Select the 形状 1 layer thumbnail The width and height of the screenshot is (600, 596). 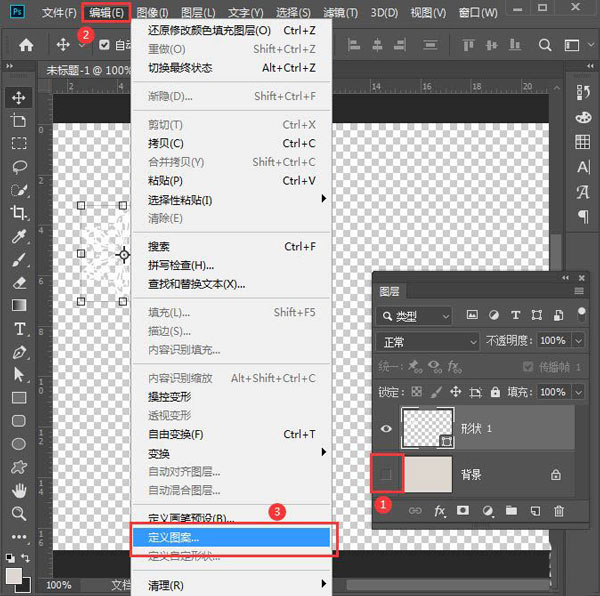pyautogui.click(x=428, y=428)
